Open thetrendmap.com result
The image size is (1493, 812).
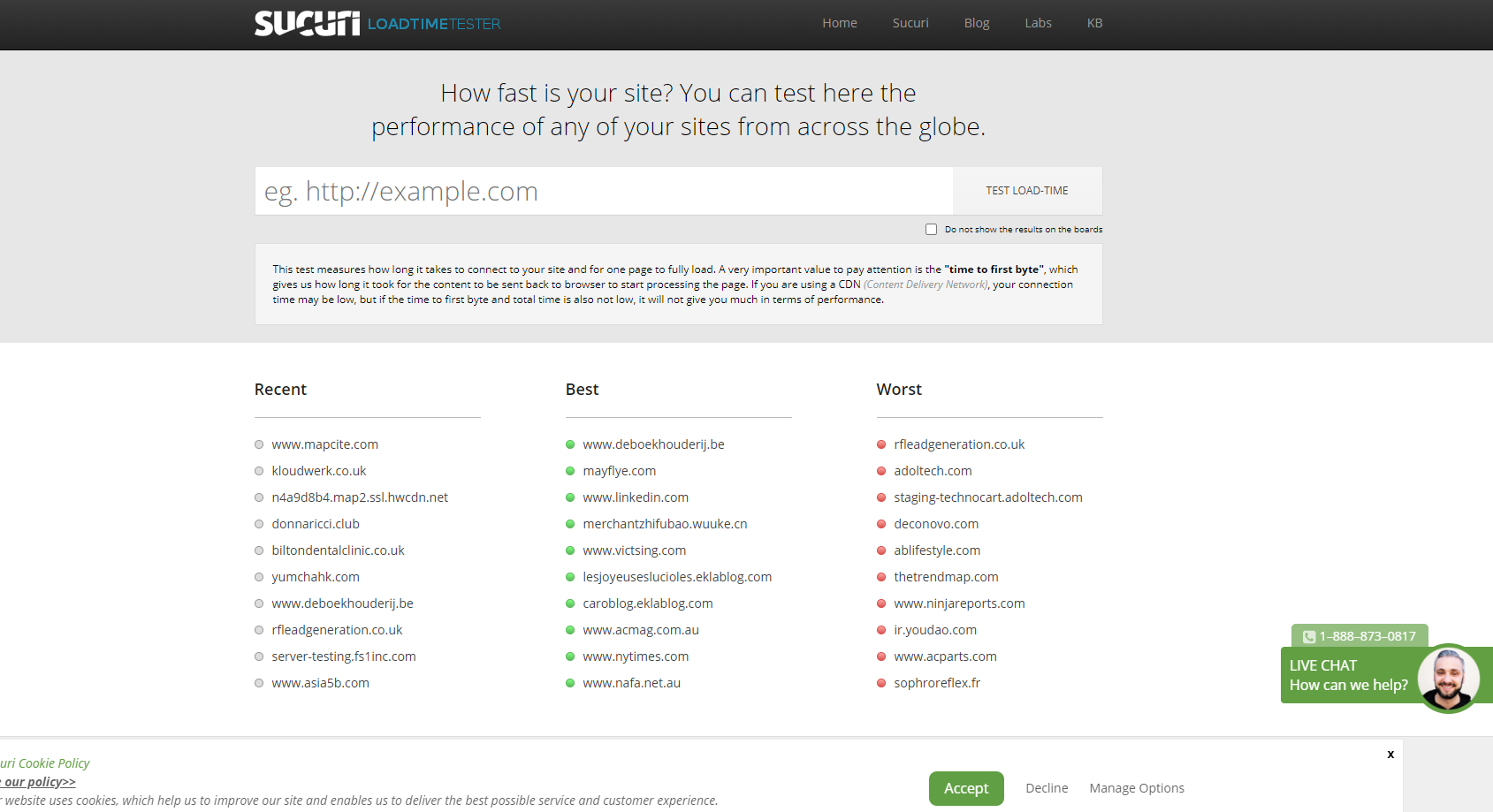[x=946, y=577]
